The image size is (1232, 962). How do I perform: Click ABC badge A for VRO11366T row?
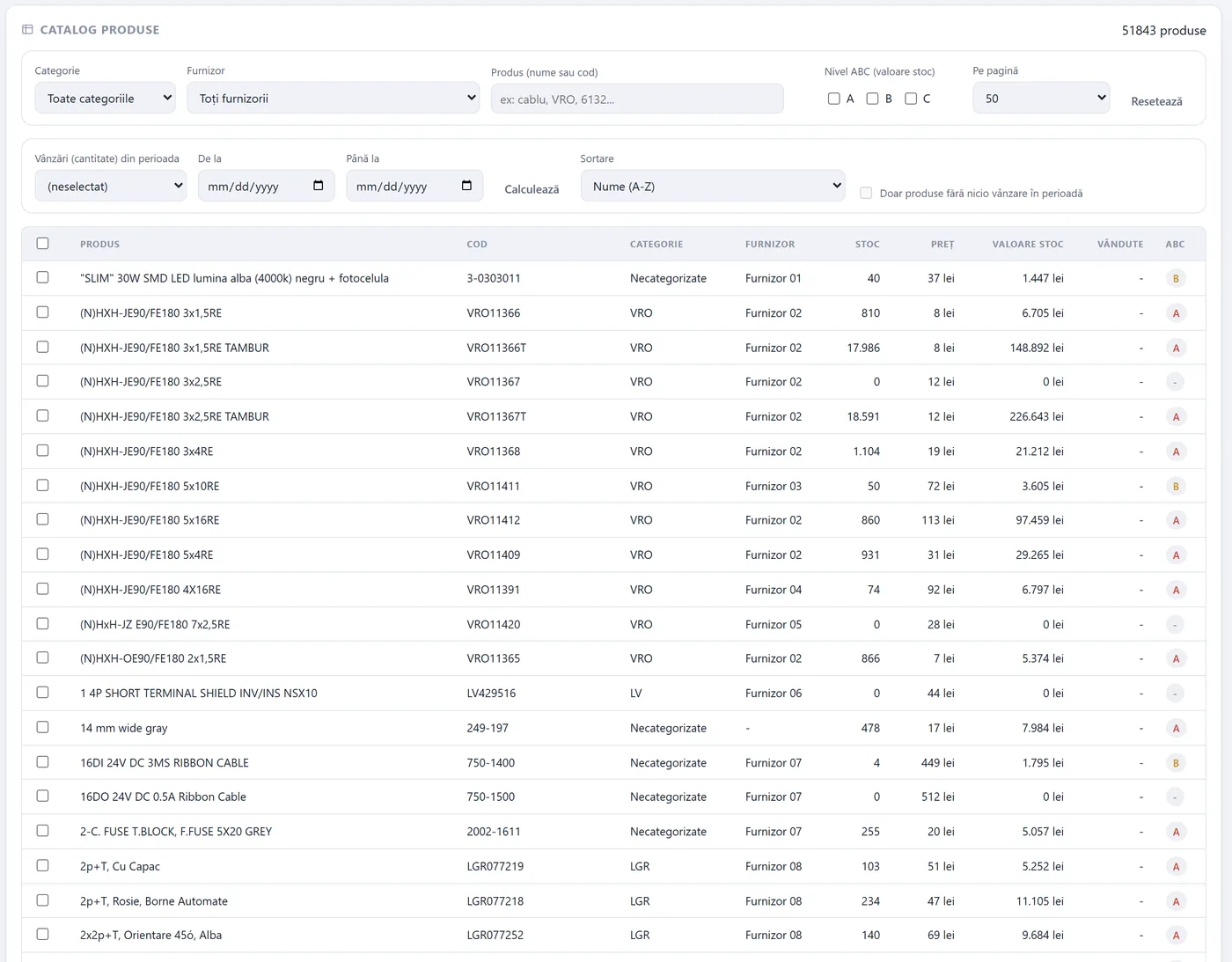point(1176,348)
